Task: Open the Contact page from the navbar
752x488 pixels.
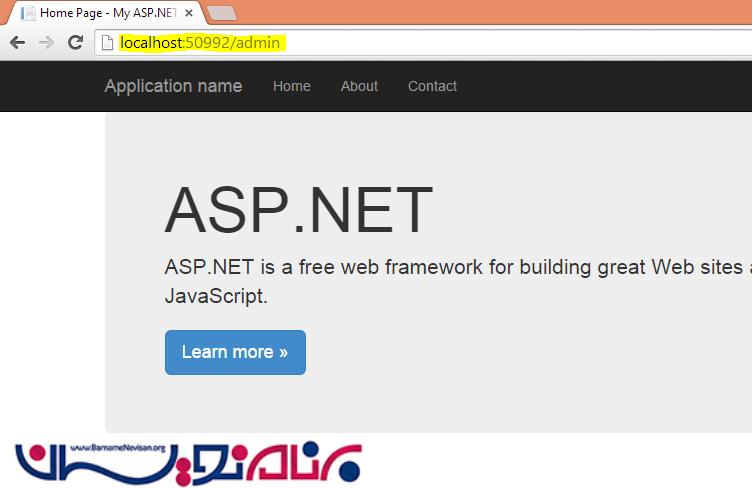Action: pos(432,86)
